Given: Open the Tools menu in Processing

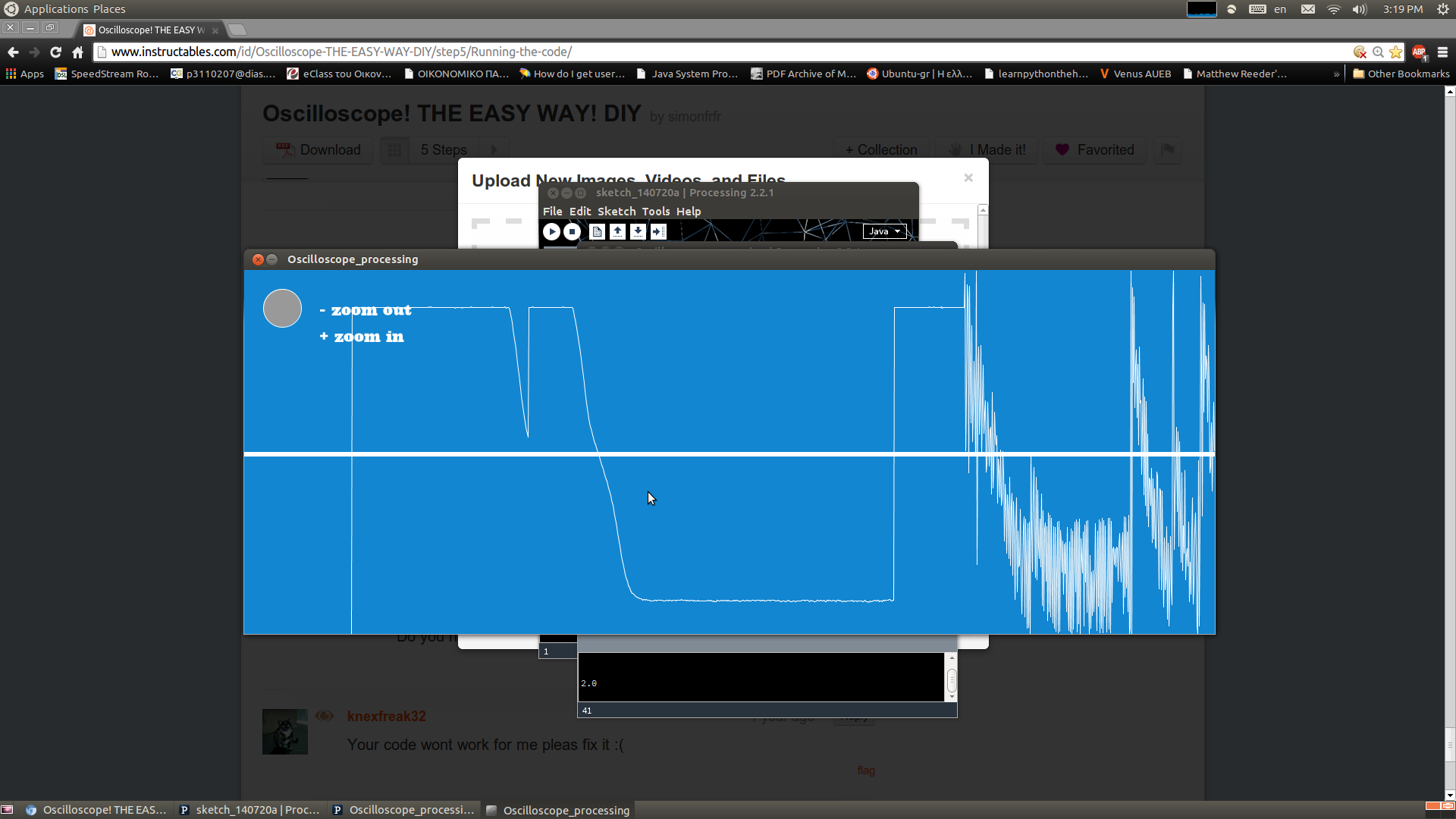Looking at the screenshot, I should click(x=655, y=212).
